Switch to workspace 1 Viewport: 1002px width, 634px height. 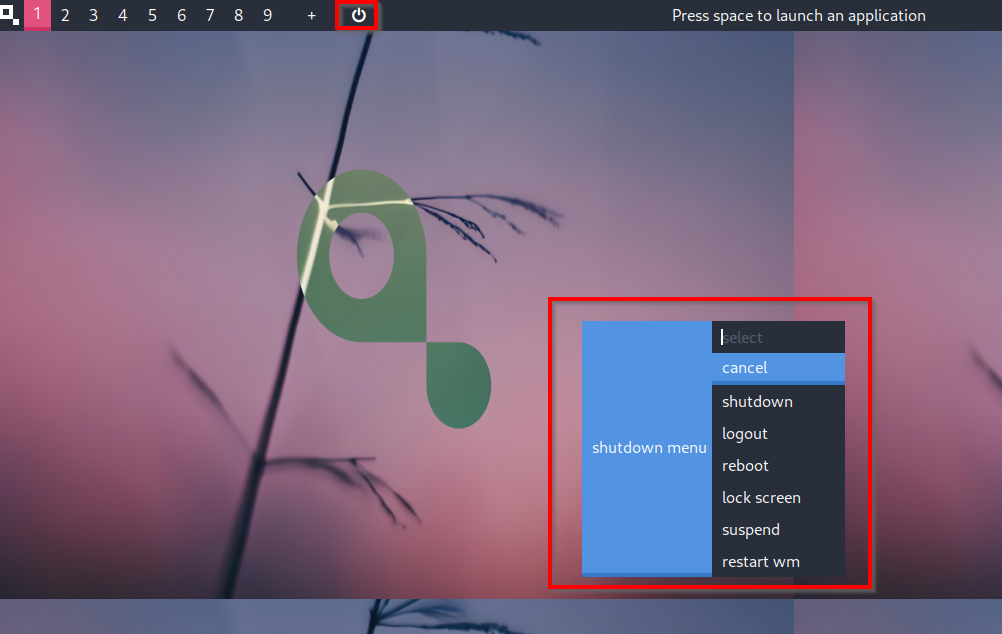click(x=37, y=15)
